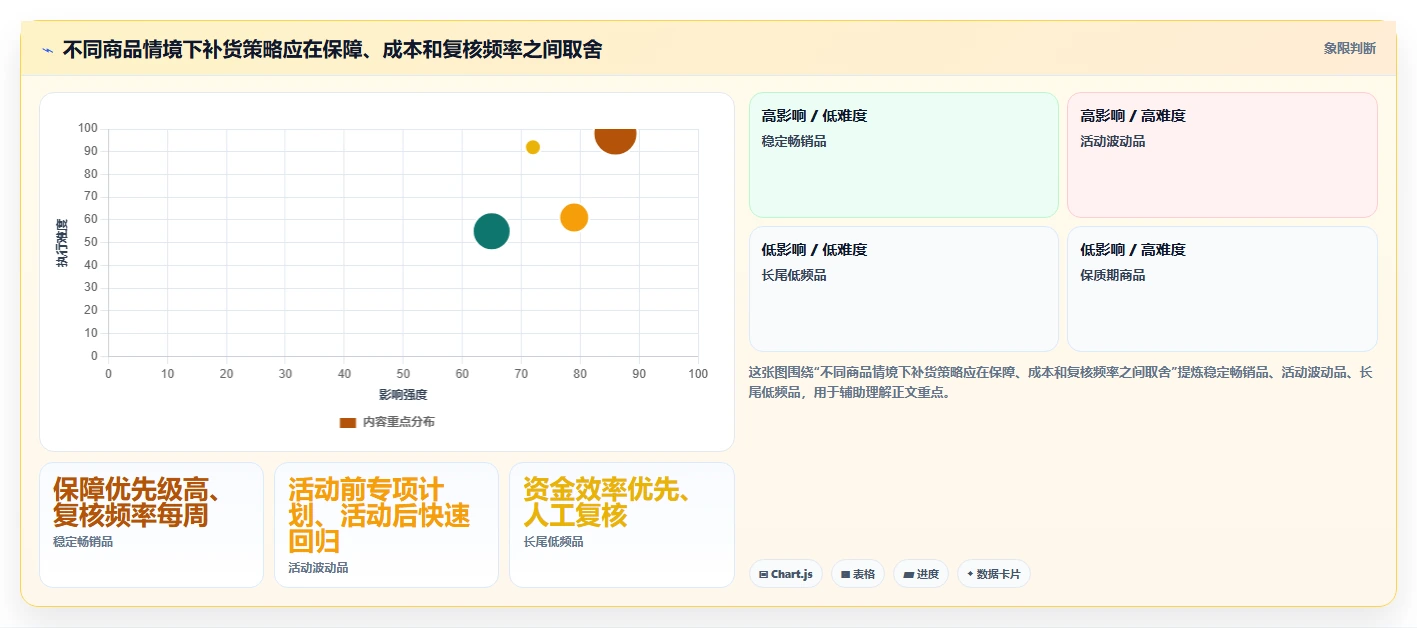Click the lightning icon beside the title
This screenshot has width=1417, height=628.
click(x=47, y=50)
